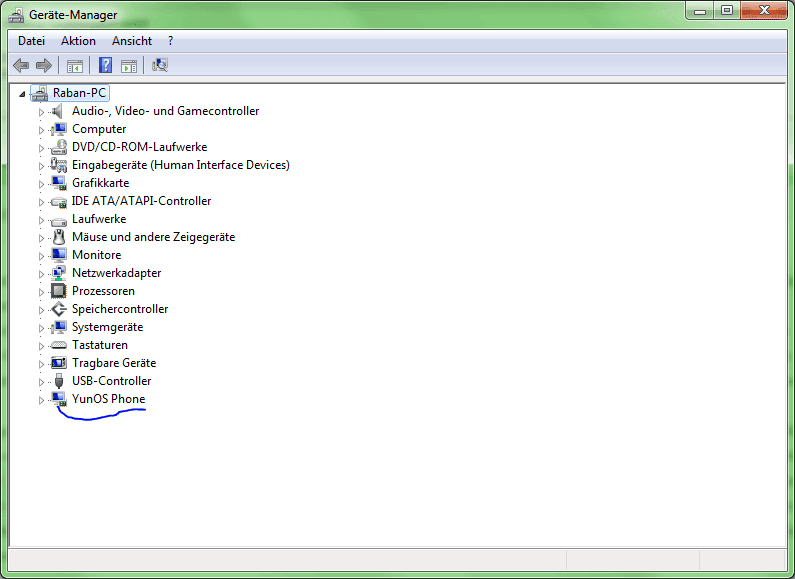Expand IDE ATA/ATAPI-Controller
The image size is (795, 579).
[x=42, y=202]
